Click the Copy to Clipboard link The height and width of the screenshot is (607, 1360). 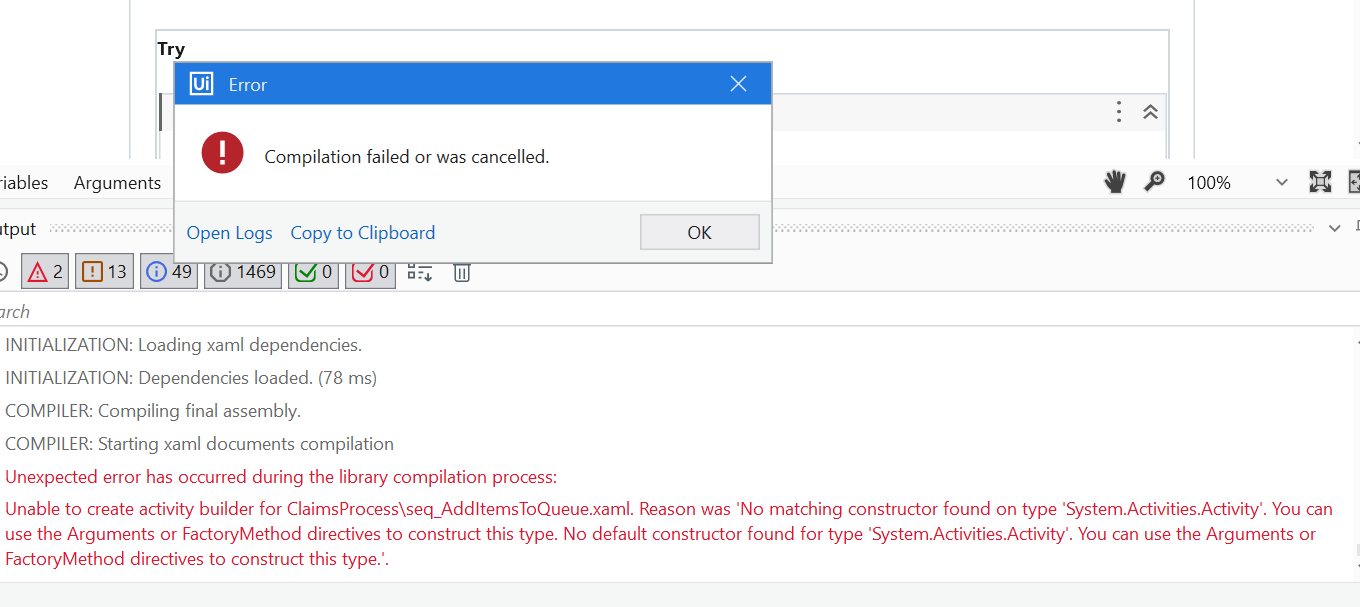pos(362,233)
